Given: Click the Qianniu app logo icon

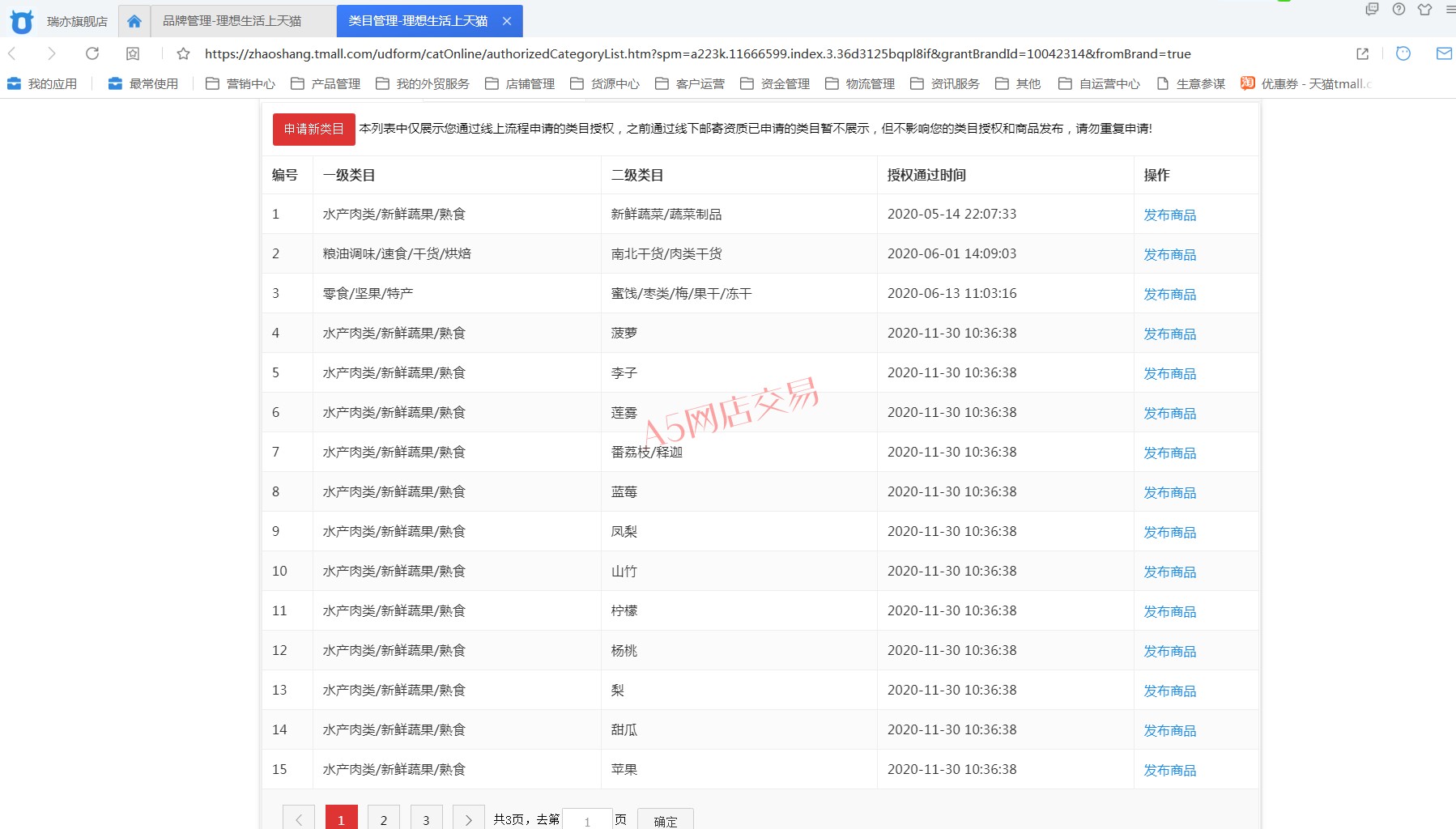Looking at the screenshot, I should tap(22, 21).
